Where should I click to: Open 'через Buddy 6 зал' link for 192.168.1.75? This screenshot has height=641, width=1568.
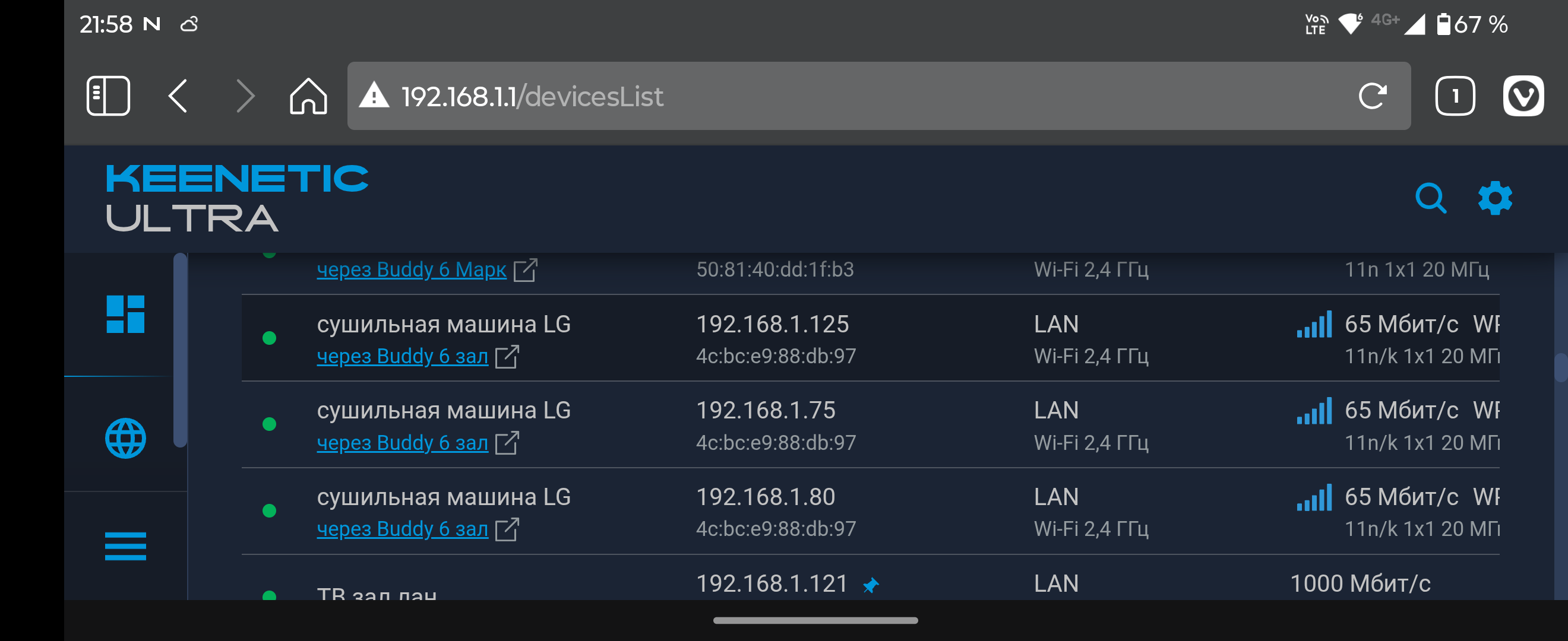click(x=402, y=443)
